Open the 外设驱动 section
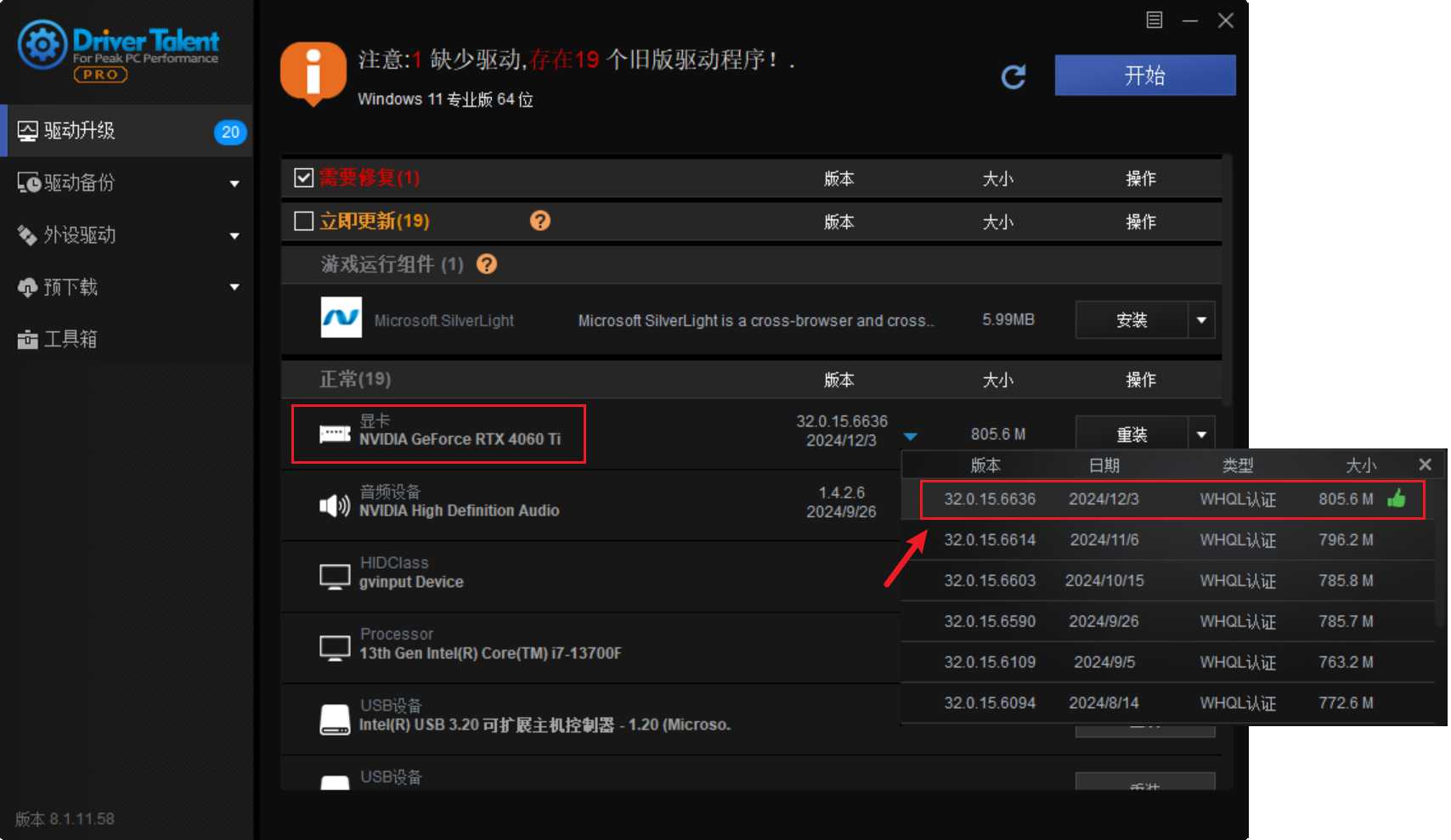Image resolution: width=1451 pixels, height=840 pixels. [127, 234]
